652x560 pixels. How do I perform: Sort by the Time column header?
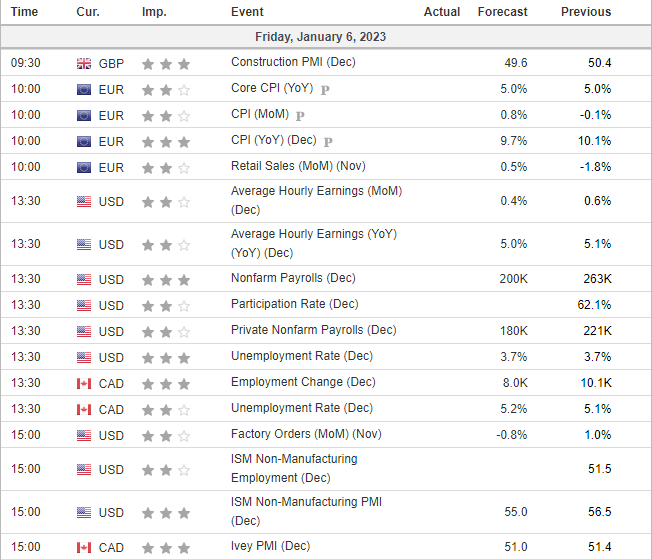point(24,12)
